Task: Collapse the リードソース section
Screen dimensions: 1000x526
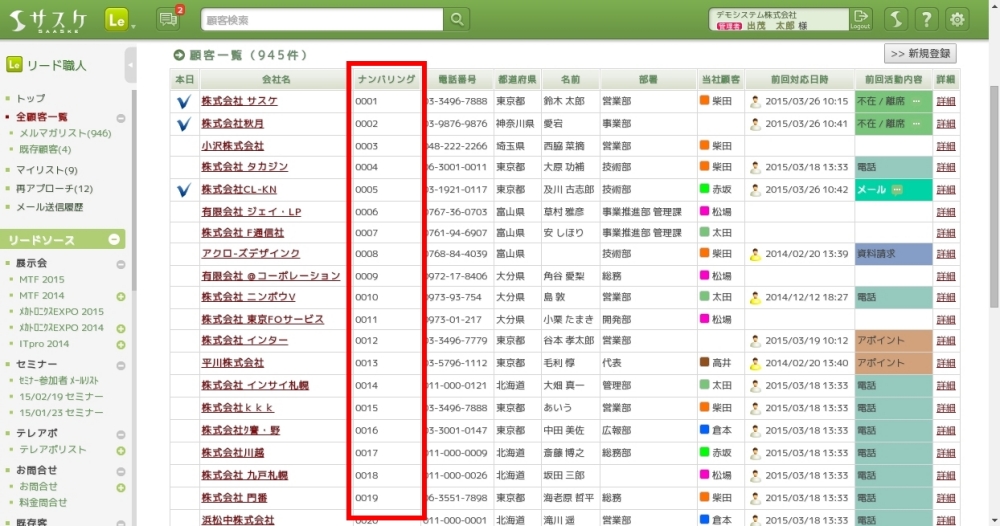Action: (x=115, y=240)
